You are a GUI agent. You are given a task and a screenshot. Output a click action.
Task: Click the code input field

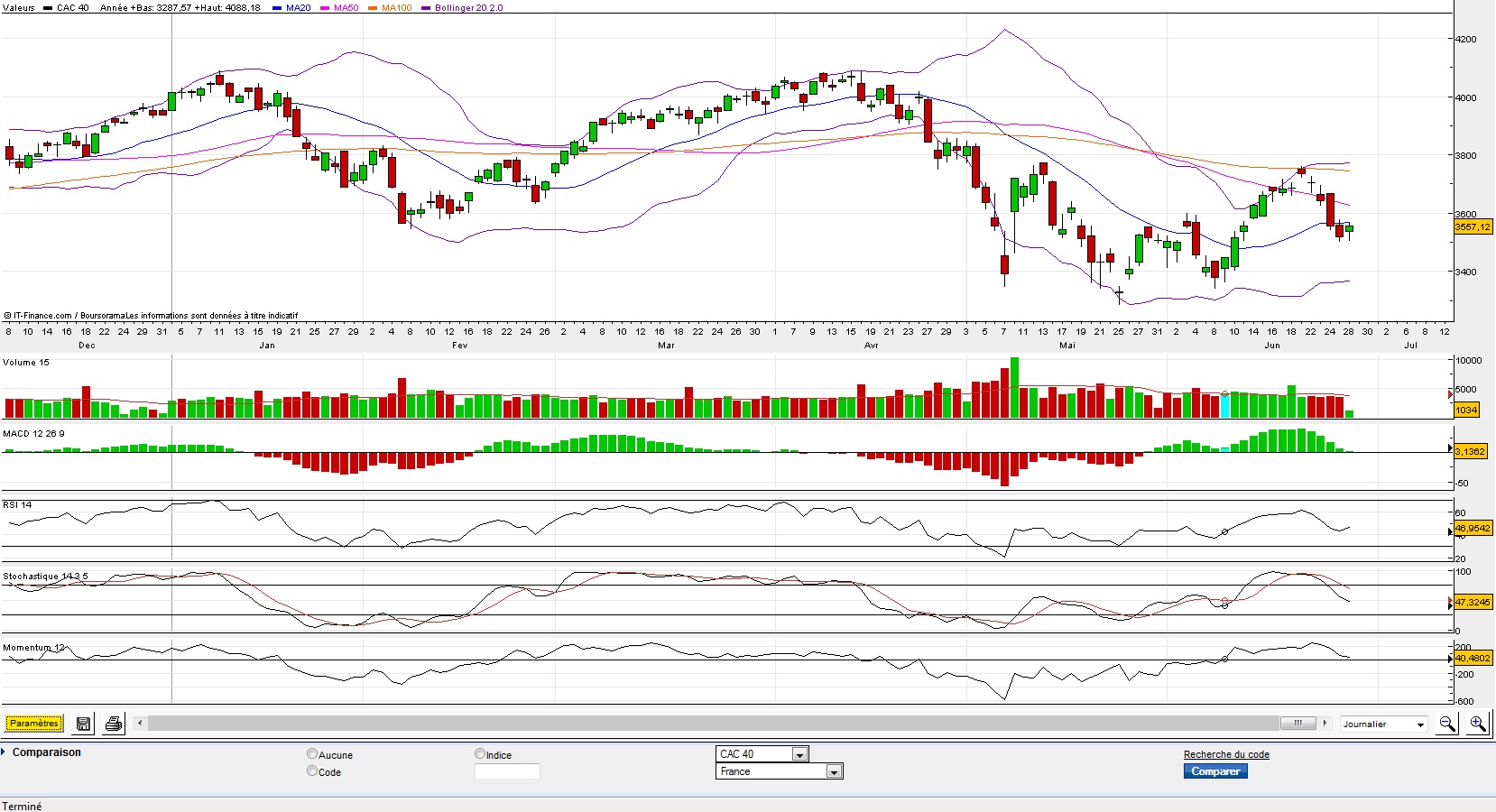pos(507,771)
